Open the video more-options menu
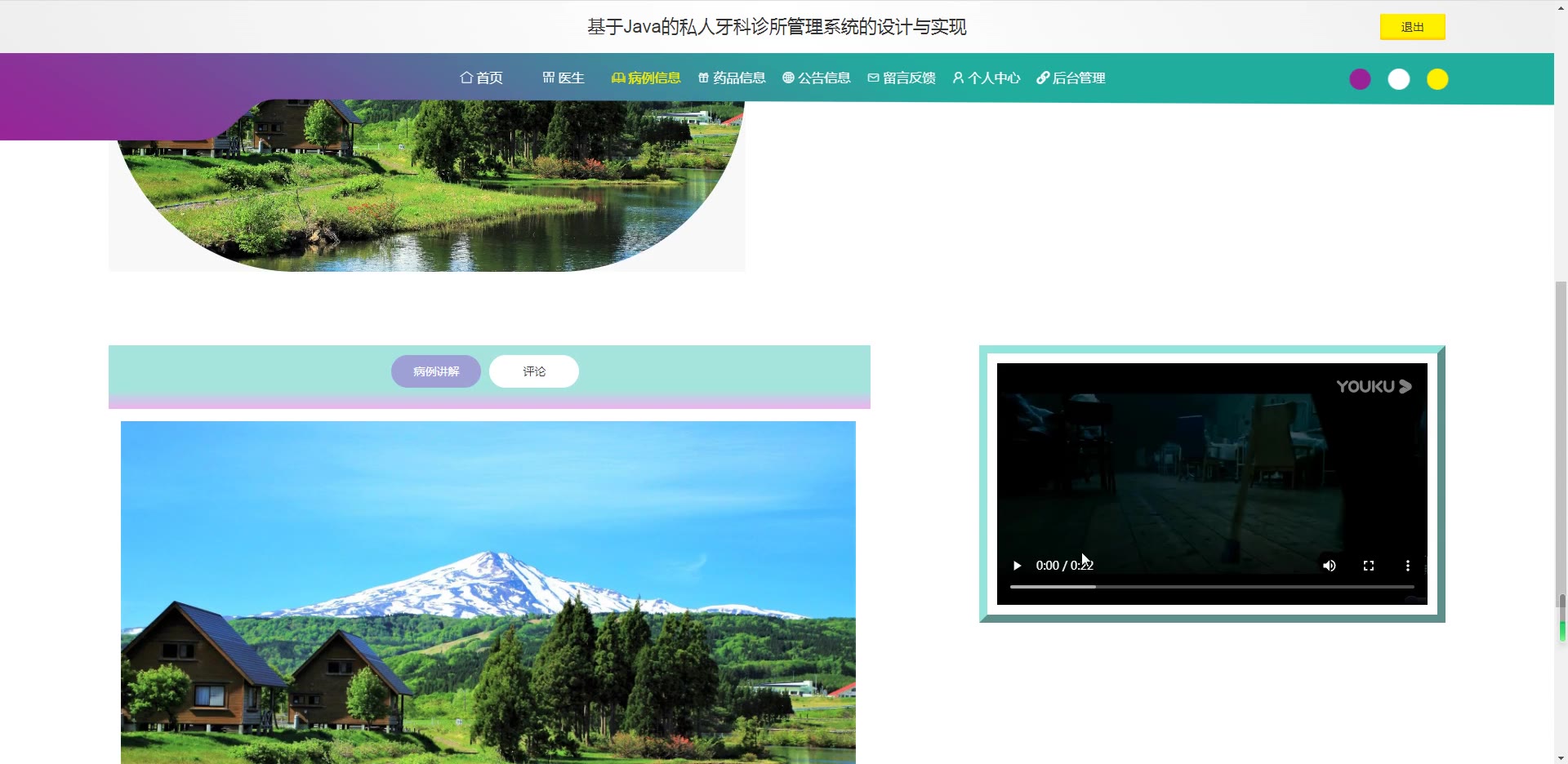This screenshot has width=1568, height=764. tap(1407, 566)
